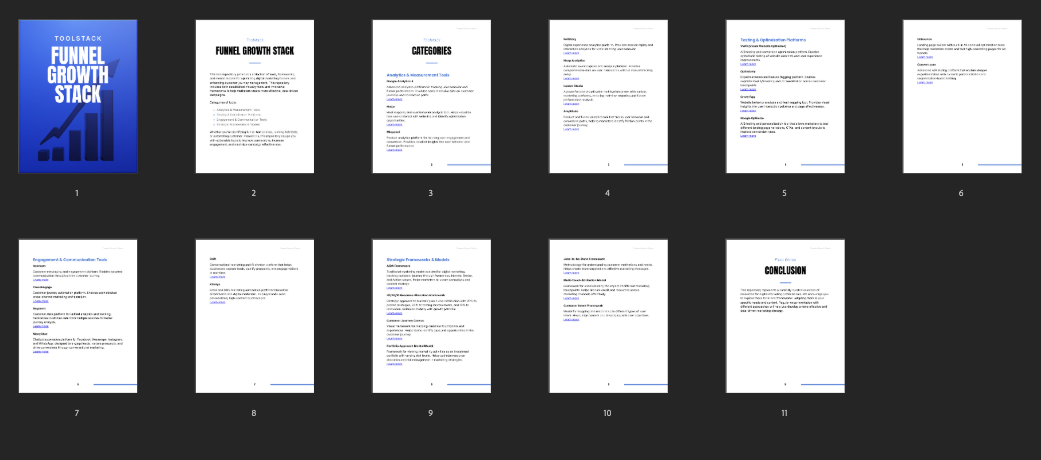Click the page number 2 label
This screenshot has width=1041, height=460.
tap(254, 193)
